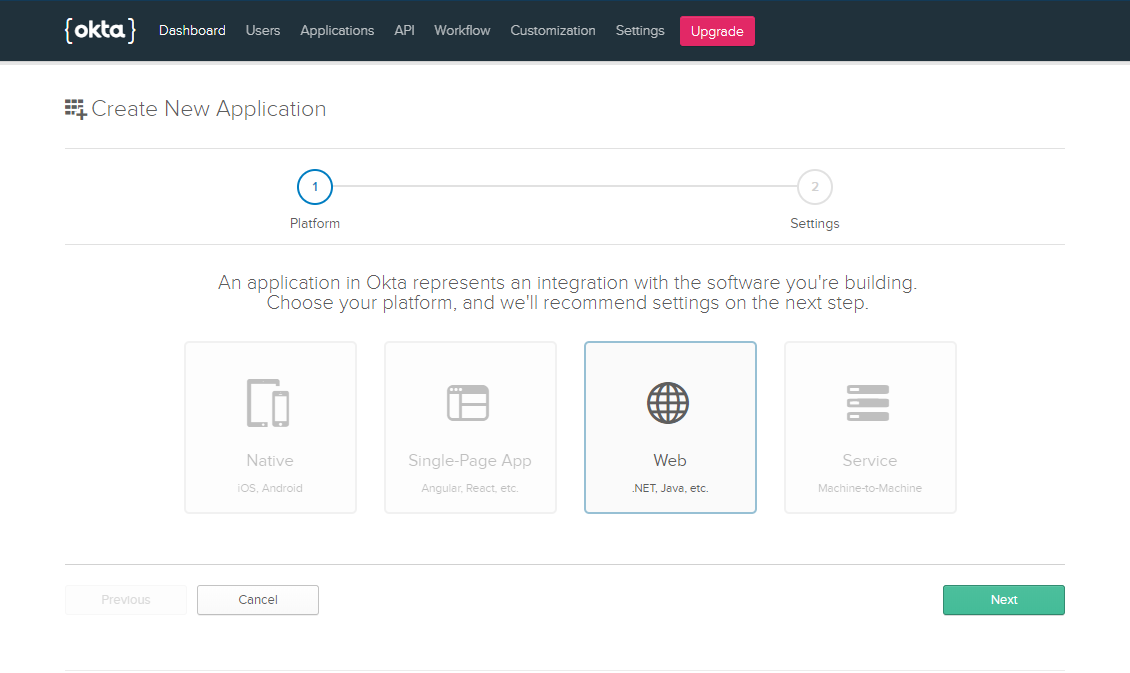Click the okta logo
The image size is (1130, 673).
[100, 30]
